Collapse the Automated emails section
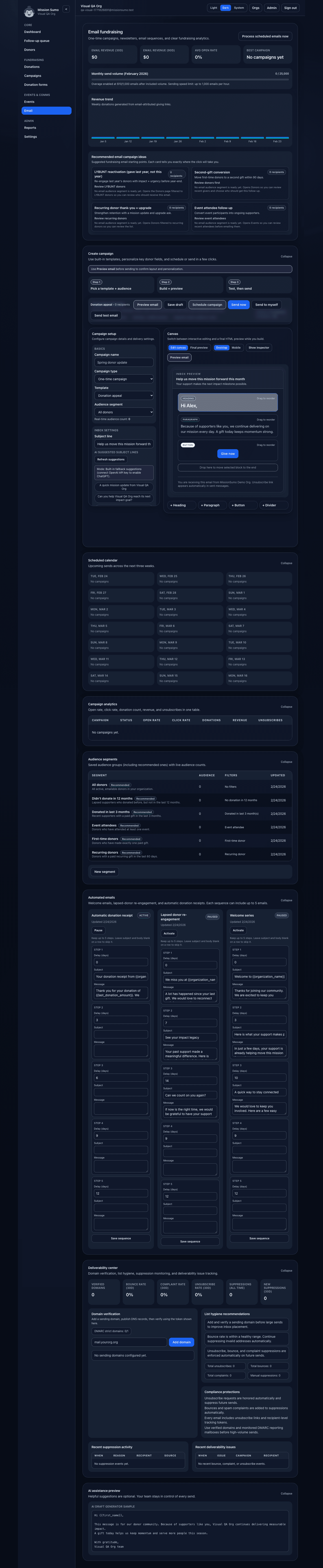Image resolution: width=323 pixels, height=1568 pixels. [x=286, y=900]
